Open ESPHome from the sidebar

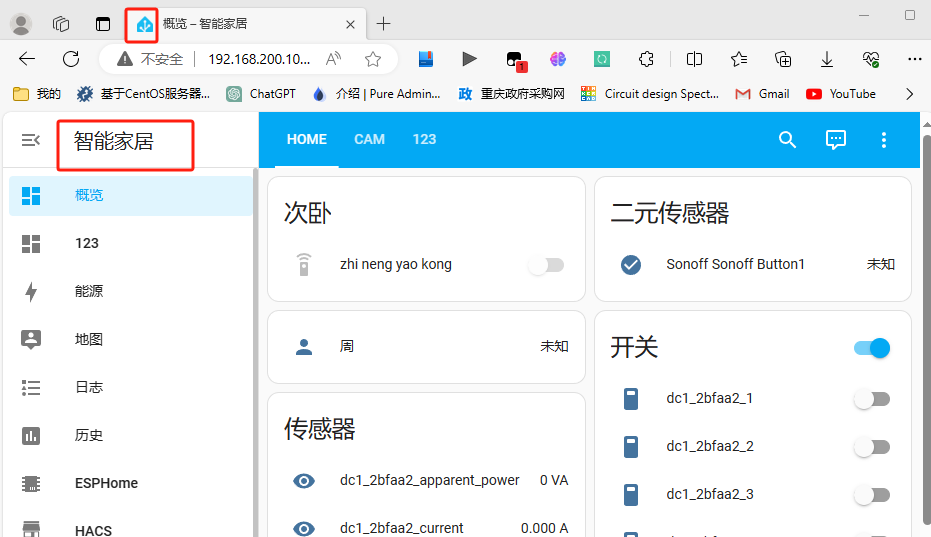106,484
